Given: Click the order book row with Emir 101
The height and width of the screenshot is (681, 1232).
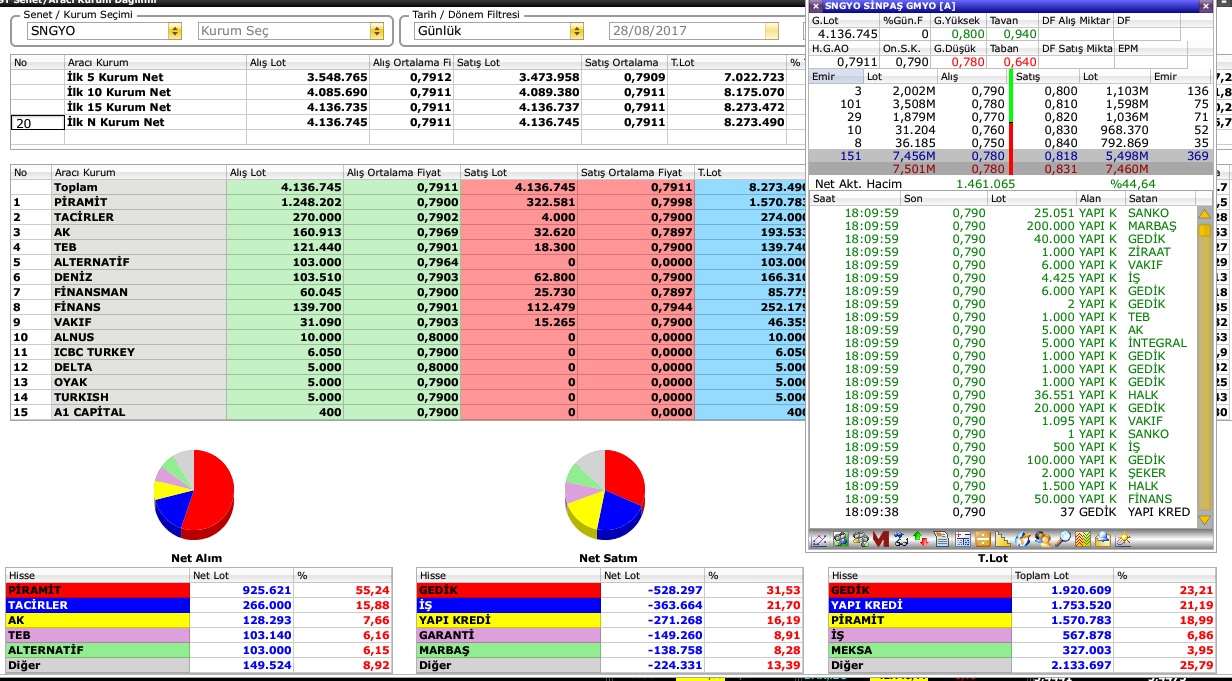Looking at the screenshot, I should pyautogui.click(x=1010, y=103).
